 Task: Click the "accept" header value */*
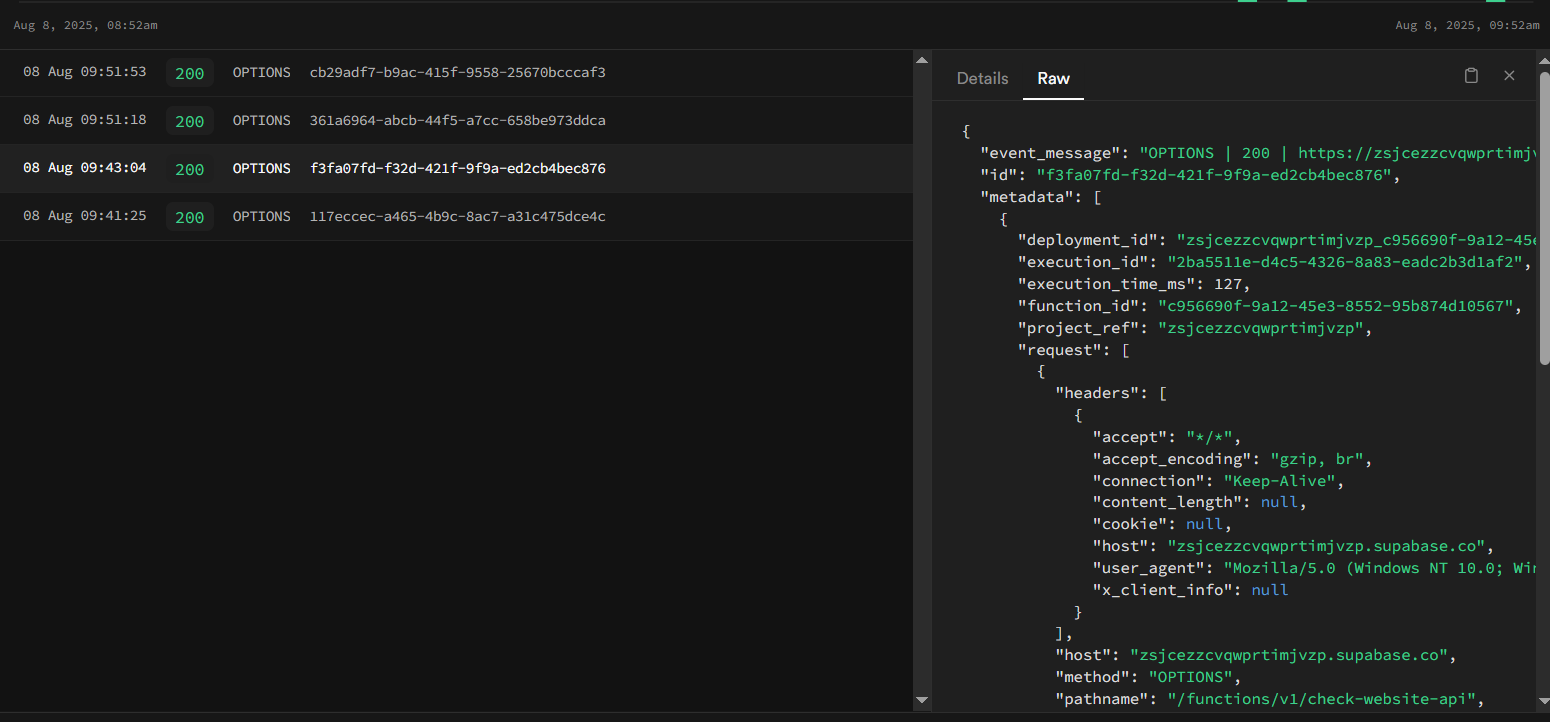(1208, 437)
